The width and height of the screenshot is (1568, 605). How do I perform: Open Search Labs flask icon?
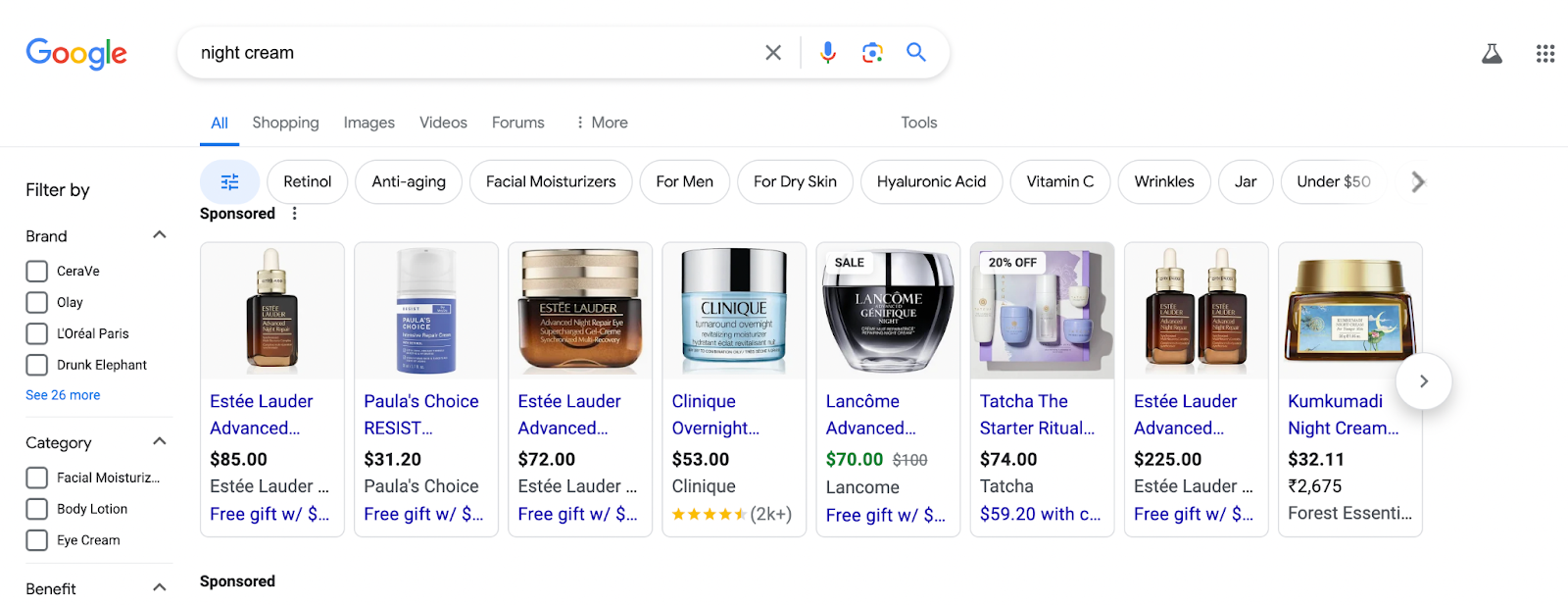point(1492,54)
